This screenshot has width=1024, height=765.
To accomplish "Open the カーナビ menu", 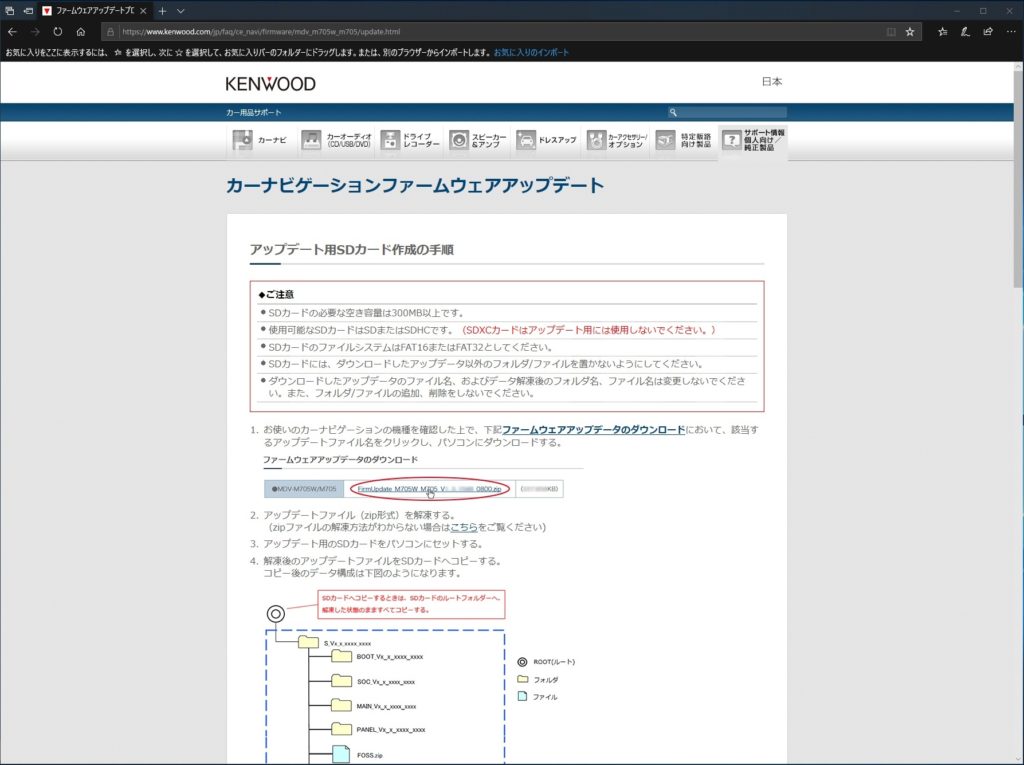I will [261, 140].
